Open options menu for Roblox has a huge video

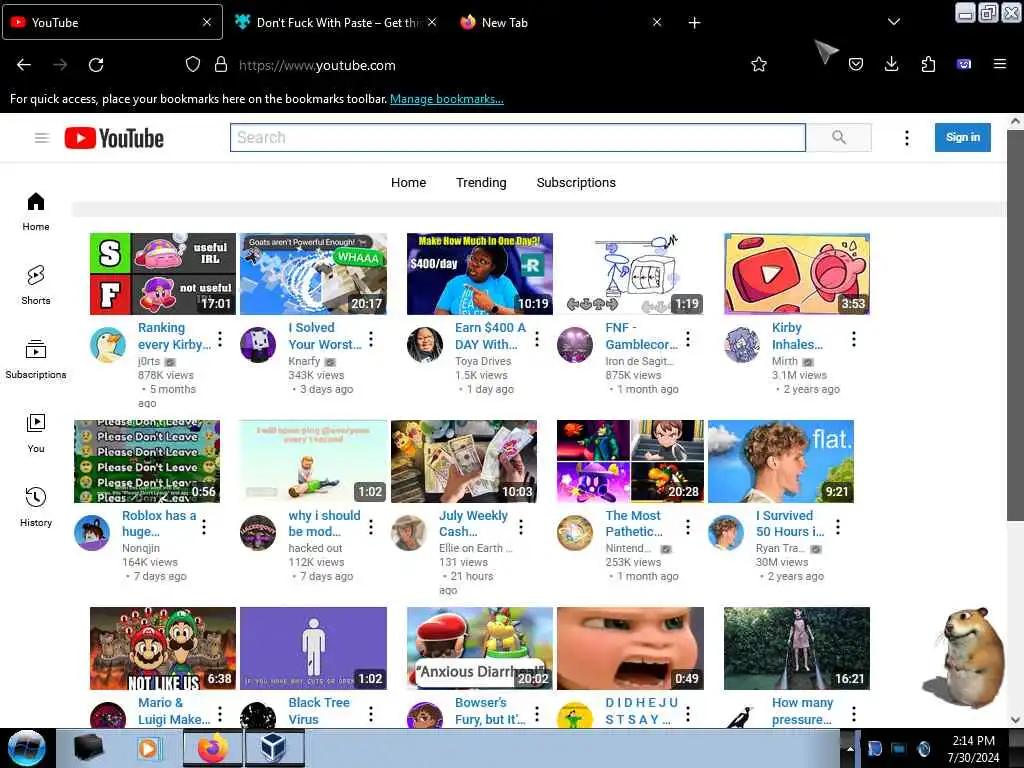pyautogui.click(x=204, y=526)
